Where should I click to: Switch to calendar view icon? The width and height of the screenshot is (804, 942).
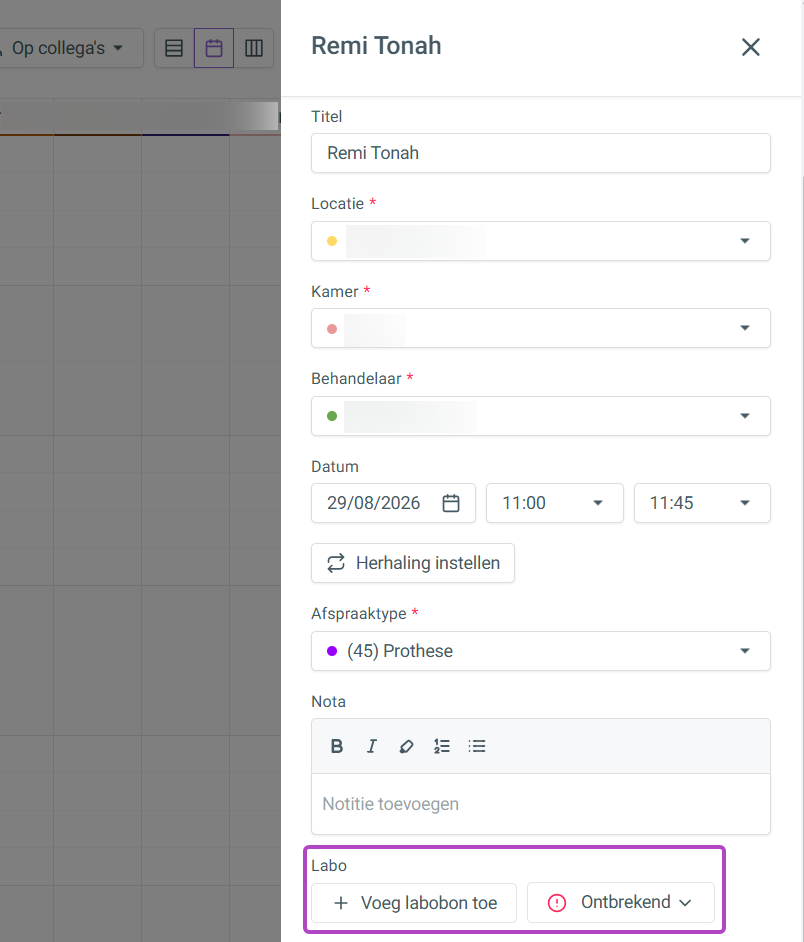214,48
